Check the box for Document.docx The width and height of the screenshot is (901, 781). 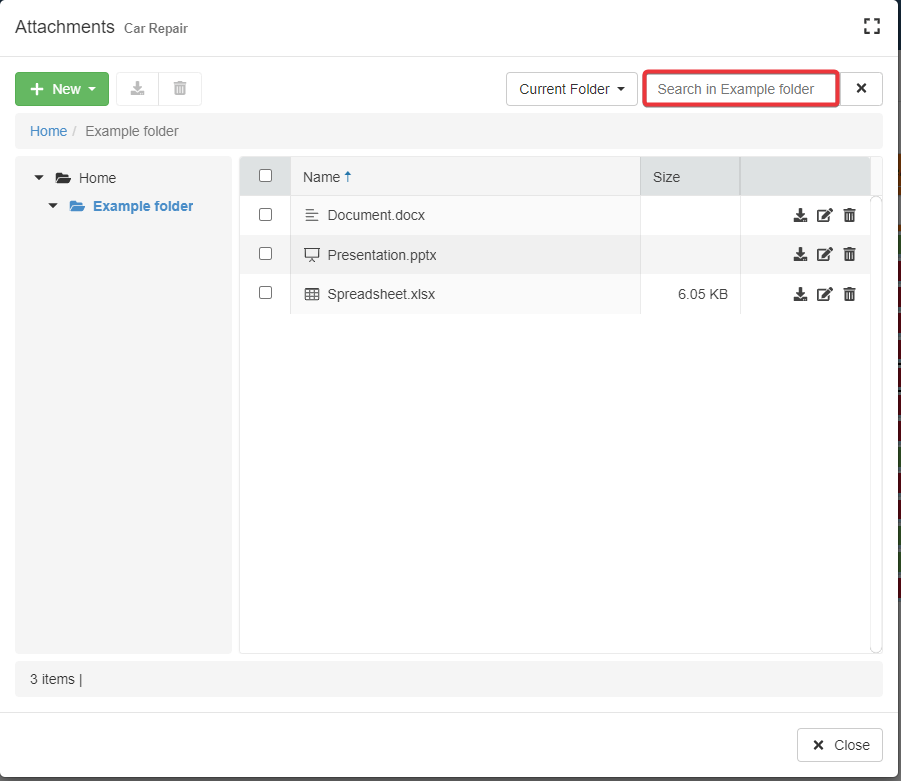click(265, 214)
